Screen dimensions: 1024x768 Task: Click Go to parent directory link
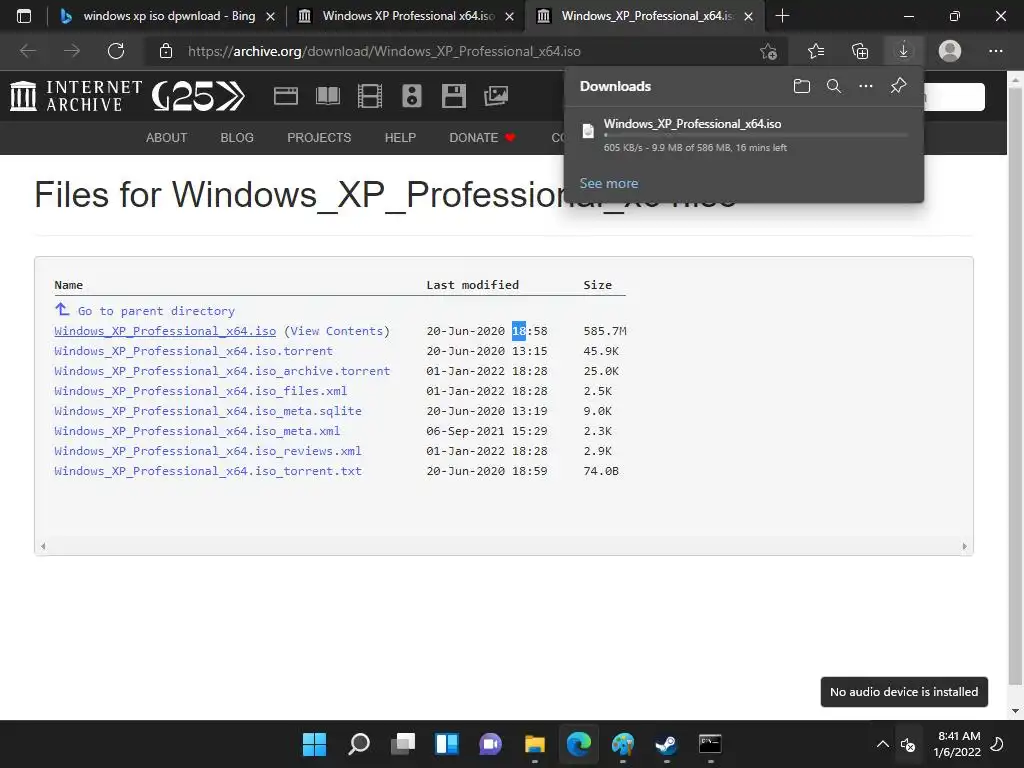click(x=156, y=311)
